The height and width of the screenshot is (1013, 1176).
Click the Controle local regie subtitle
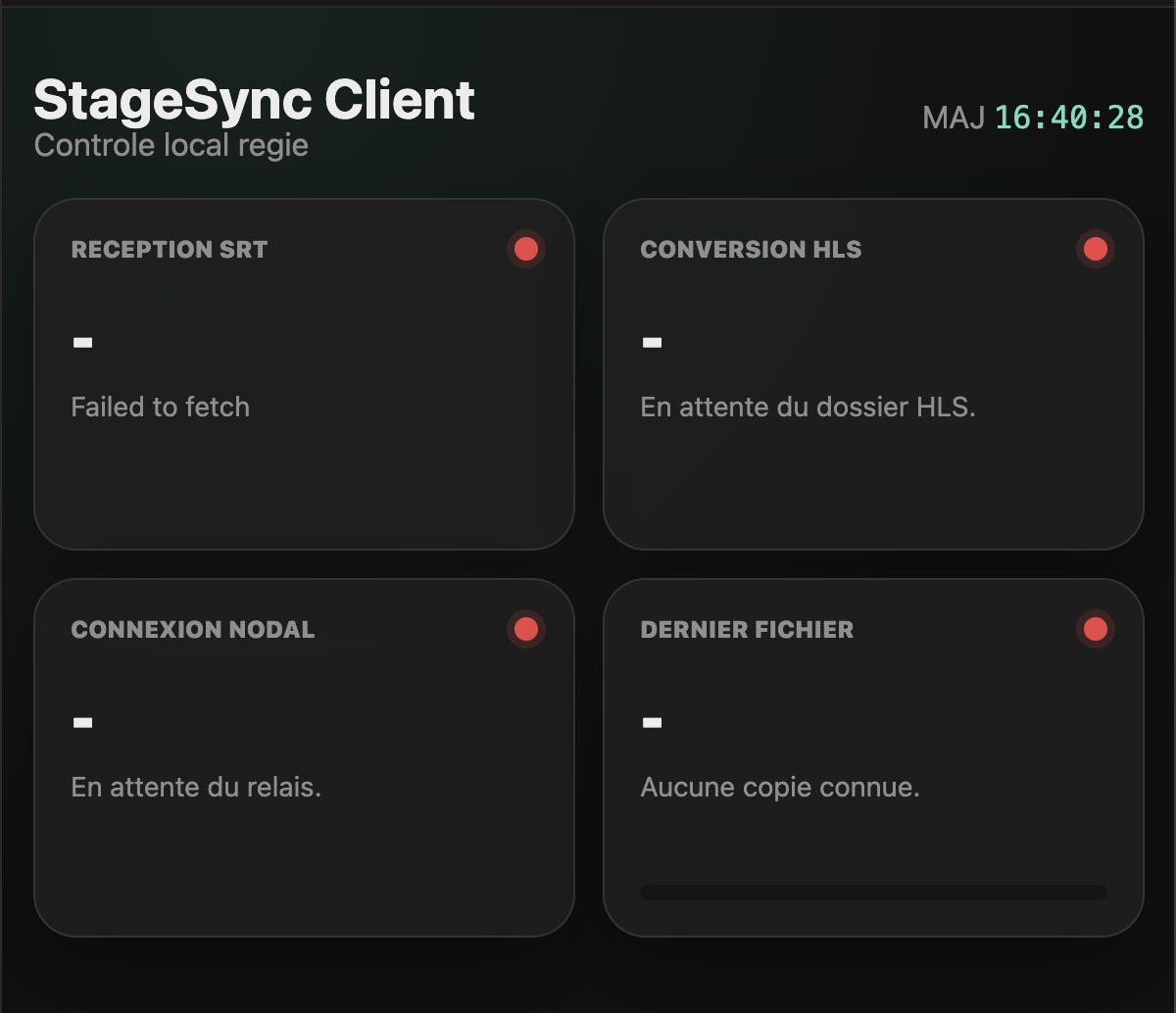click(171, 145)
